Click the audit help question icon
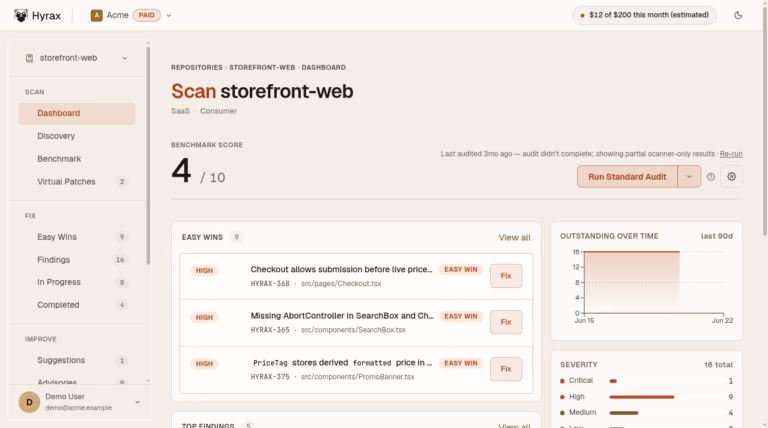768x428 pixels. (711, 177)
